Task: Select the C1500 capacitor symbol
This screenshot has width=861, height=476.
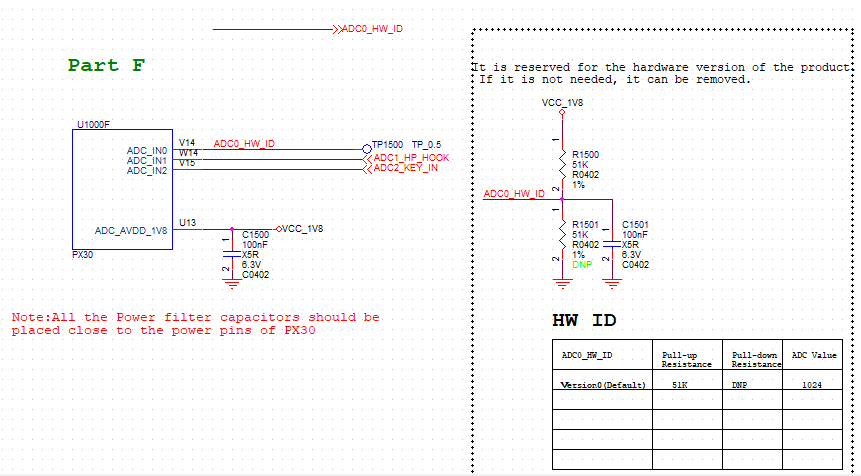Action: (232, 254)
